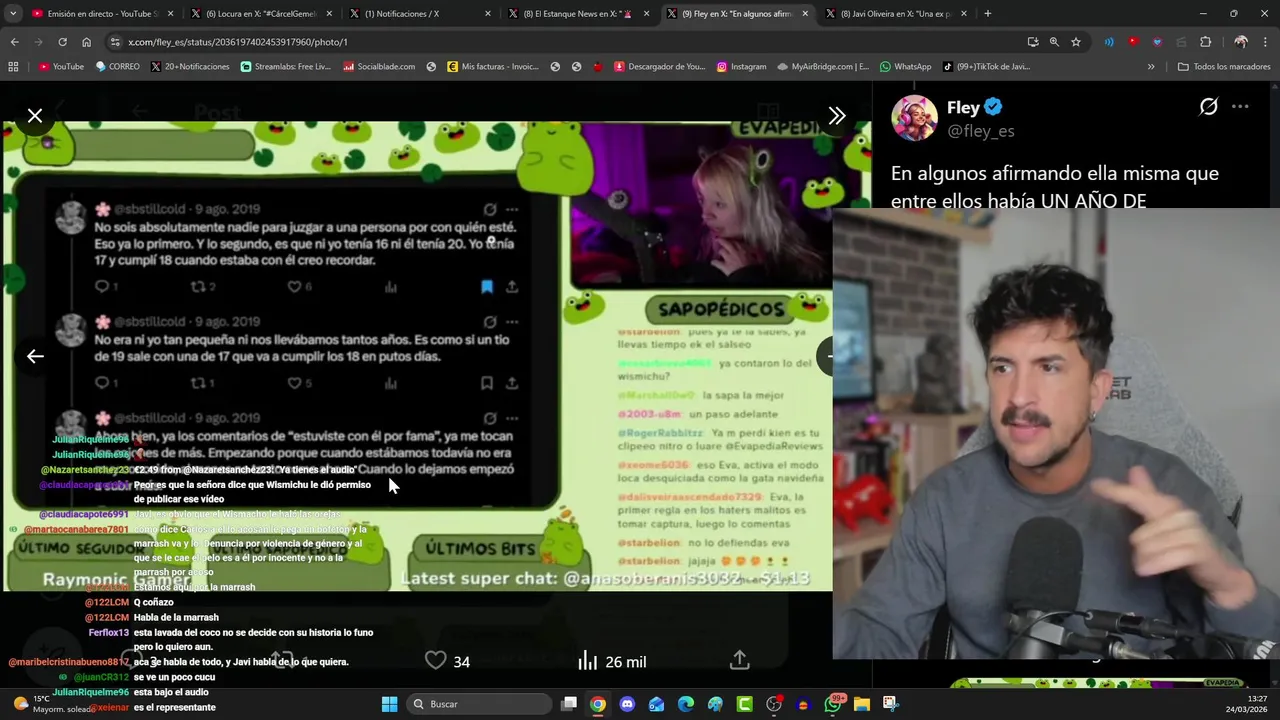This screenshot has height=720, width=1280.
Task: Open Google Chrome from the taskbar
Action: pos(597,704)
